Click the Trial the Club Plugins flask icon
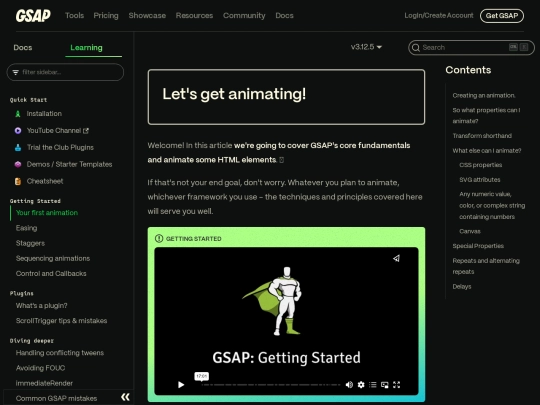540x405 pixels. coord(18,147)
